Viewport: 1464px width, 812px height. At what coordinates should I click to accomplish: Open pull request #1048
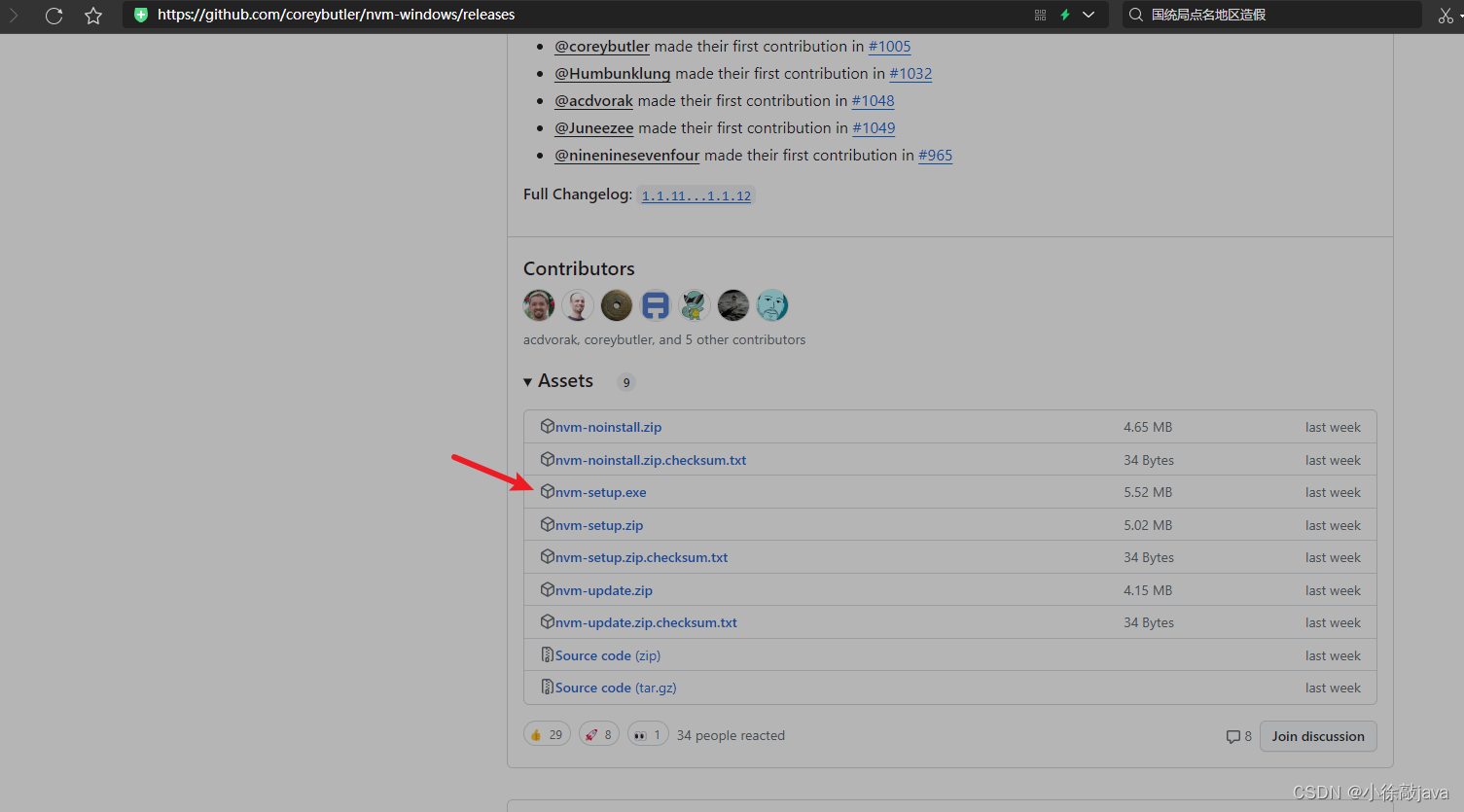click(x=873, y=101)
